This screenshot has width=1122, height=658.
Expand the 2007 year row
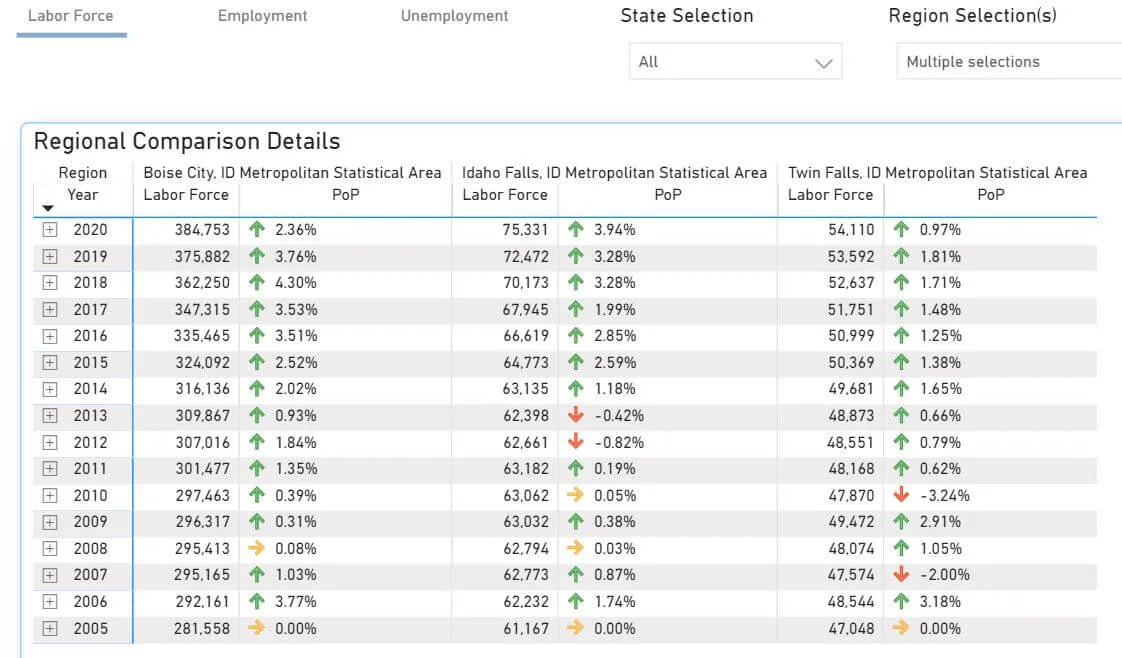pyautogui.click(x=49, y=575)
